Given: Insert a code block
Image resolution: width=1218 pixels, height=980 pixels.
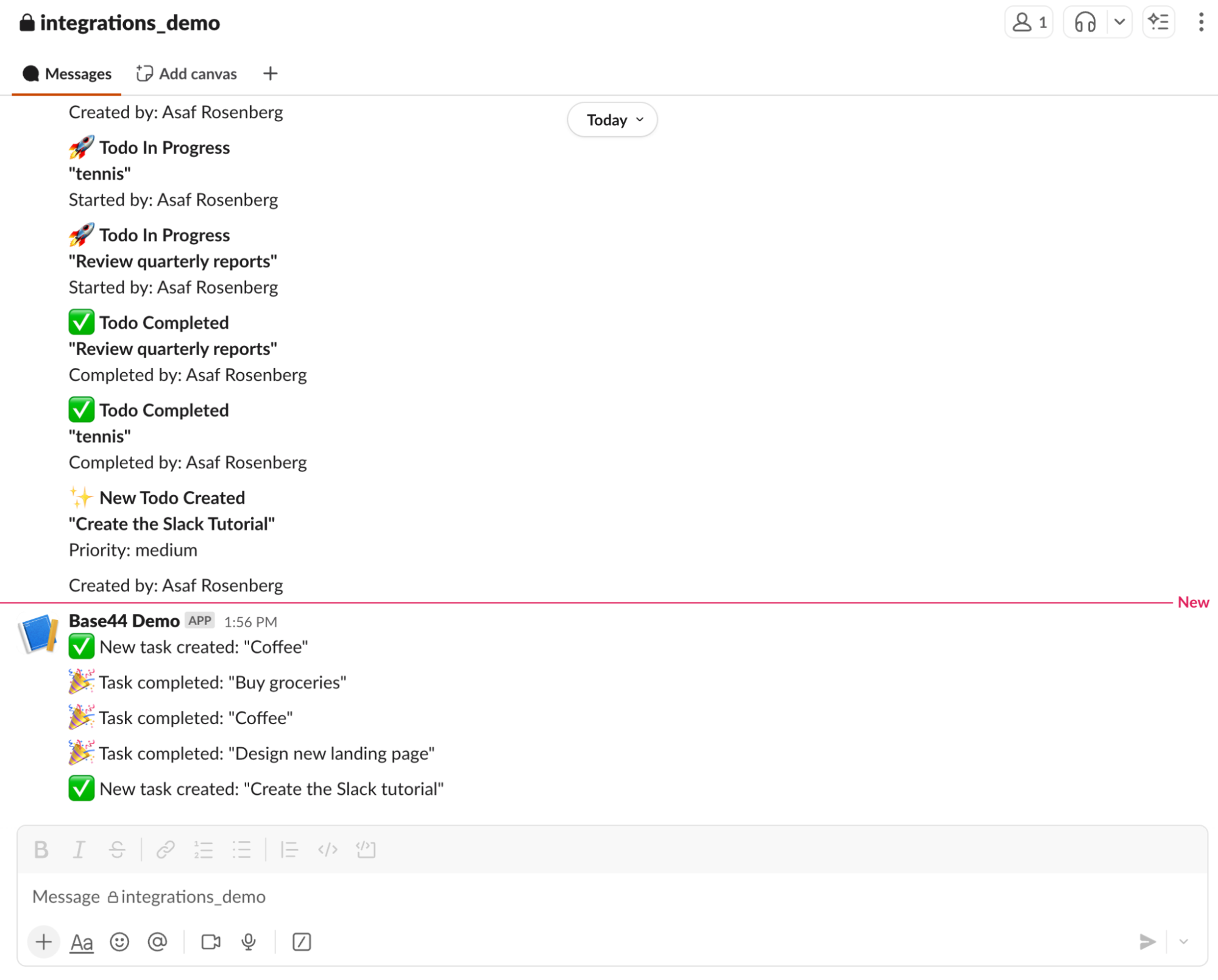Looking at the screenshot, I should pyautogui.click(x=366, y=849).
